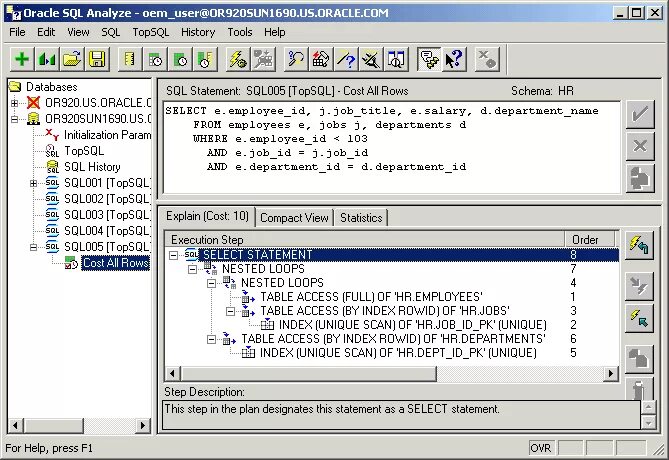
Task: Click the speech bubble hints toolbar icon
Action: click(x=429, y=59)
